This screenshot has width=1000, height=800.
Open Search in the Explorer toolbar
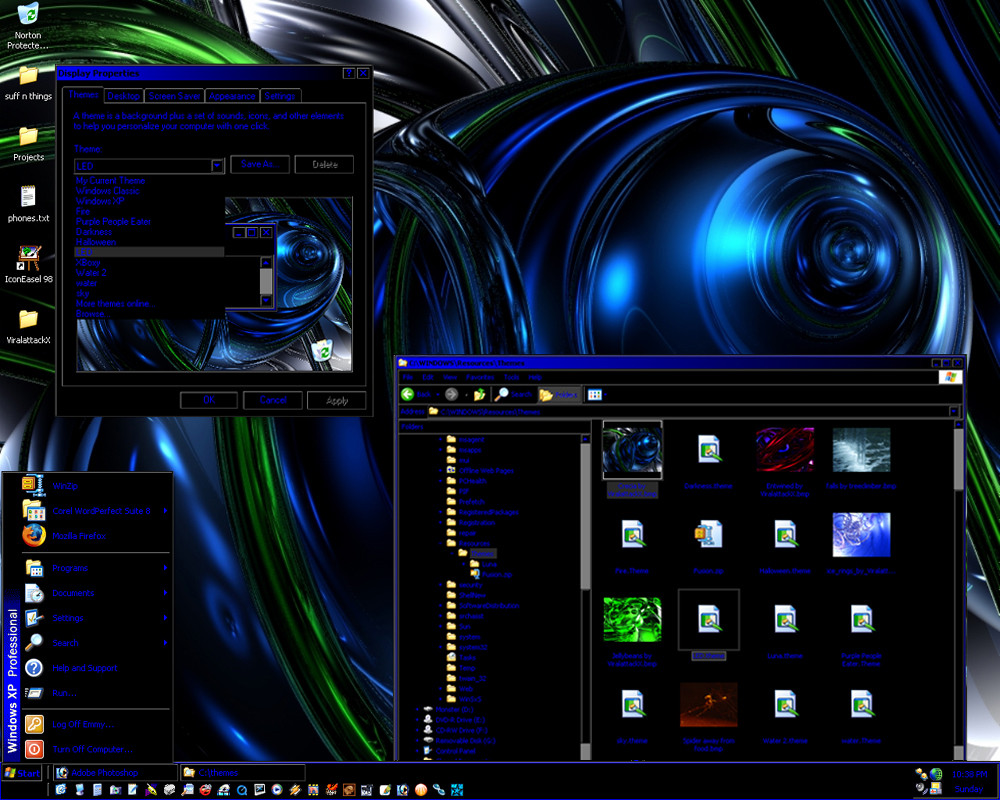513,394
